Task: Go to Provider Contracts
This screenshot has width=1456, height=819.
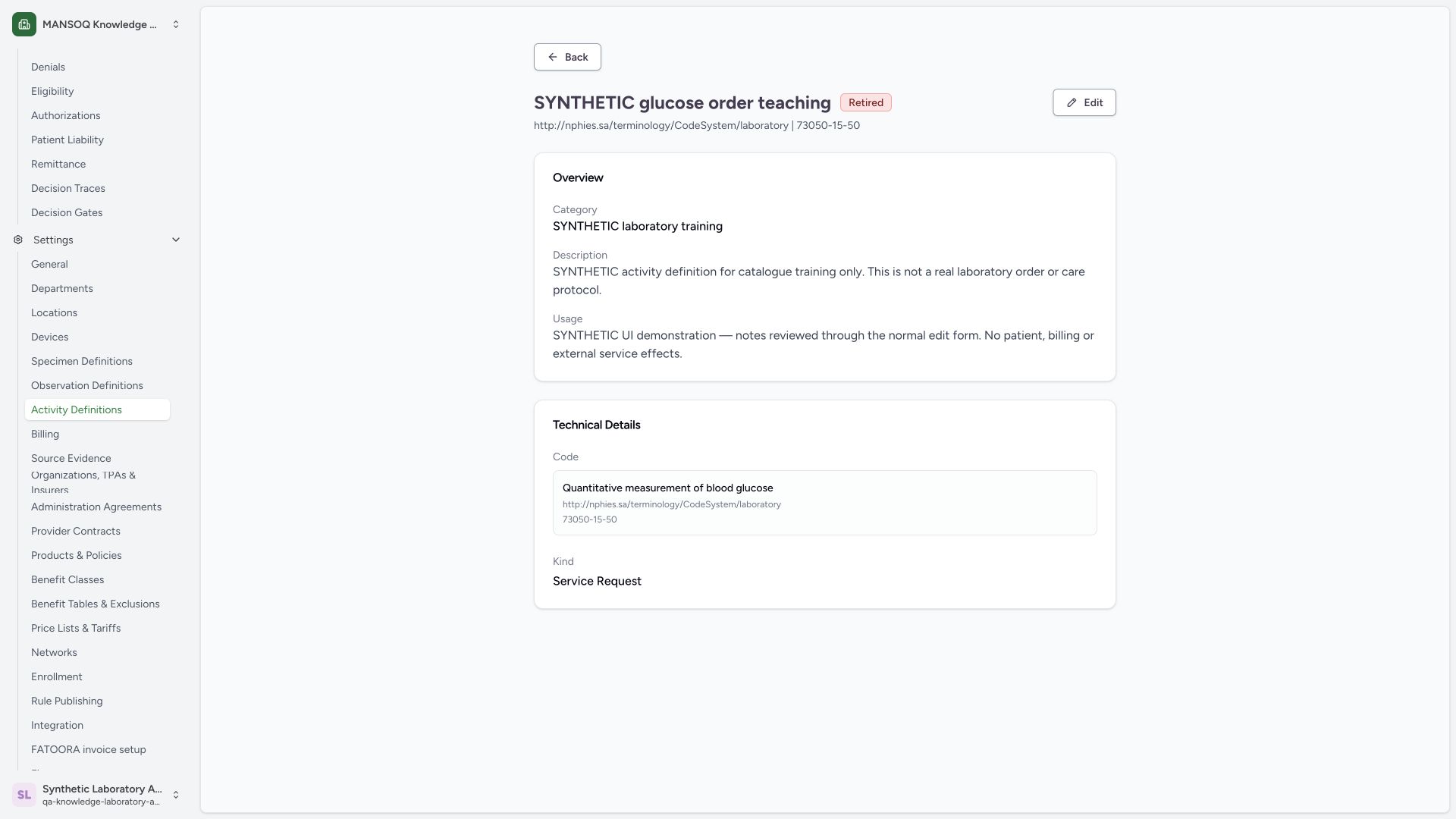Action: pyautogui.click(x=97, y=531)
